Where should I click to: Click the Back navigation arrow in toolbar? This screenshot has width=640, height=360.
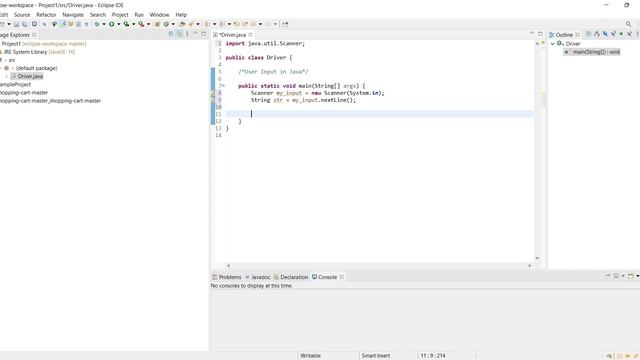click(253, 24)
